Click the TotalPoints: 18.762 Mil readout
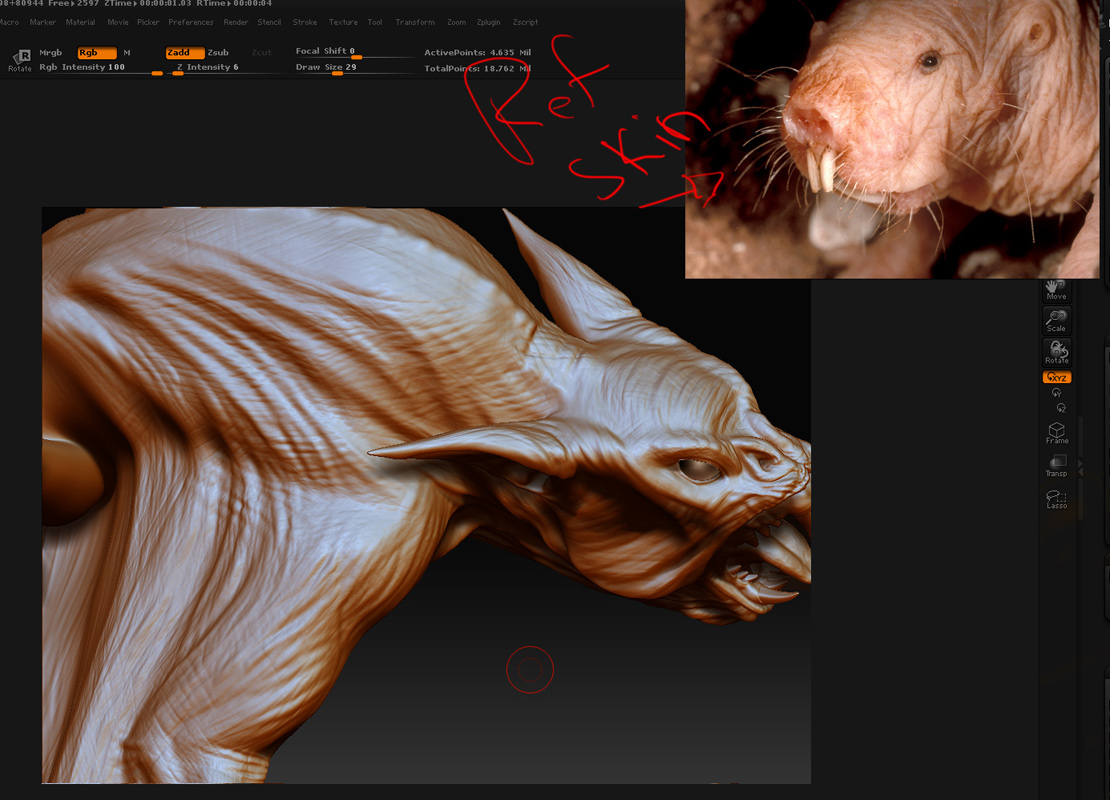This screenshot has height=800, width=1110. [x=477, y=69]
